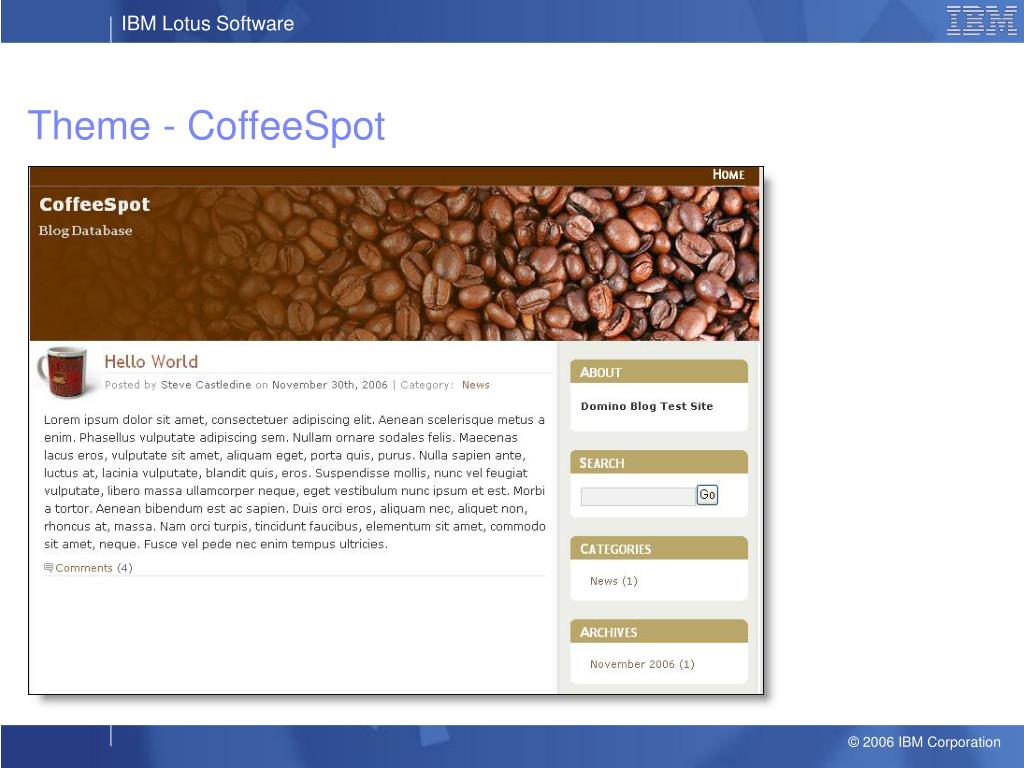Click the Lorem ipsum post body paragraph

coord(295,481)
